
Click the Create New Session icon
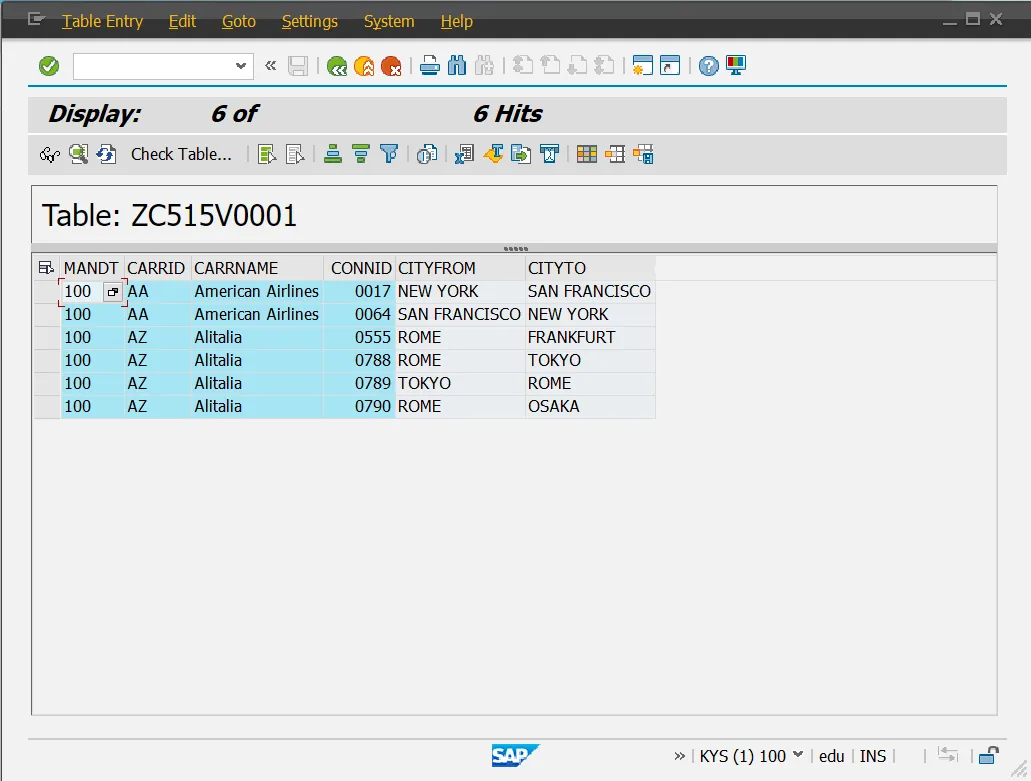click(642, 66)
